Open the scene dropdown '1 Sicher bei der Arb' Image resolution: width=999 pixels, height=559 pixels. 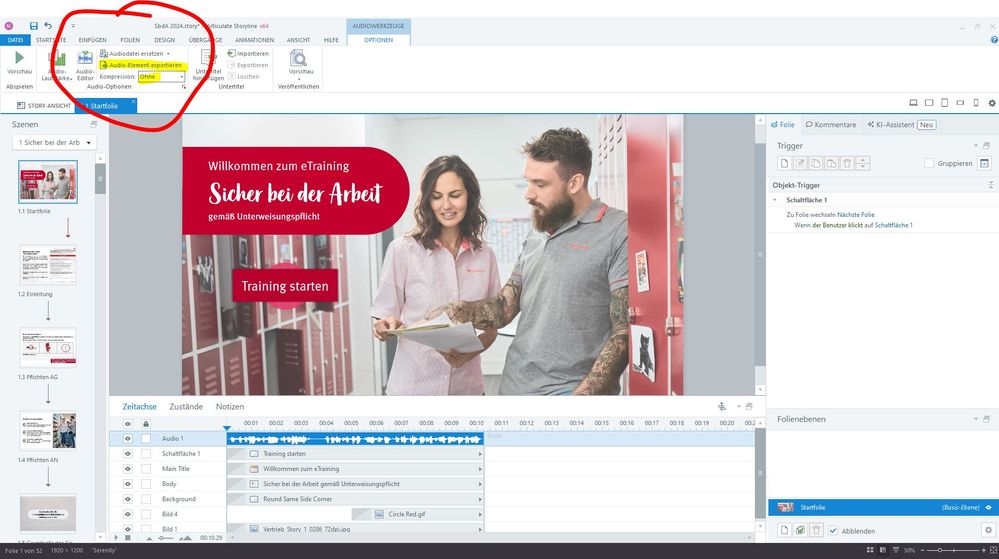tap(54, 143)
